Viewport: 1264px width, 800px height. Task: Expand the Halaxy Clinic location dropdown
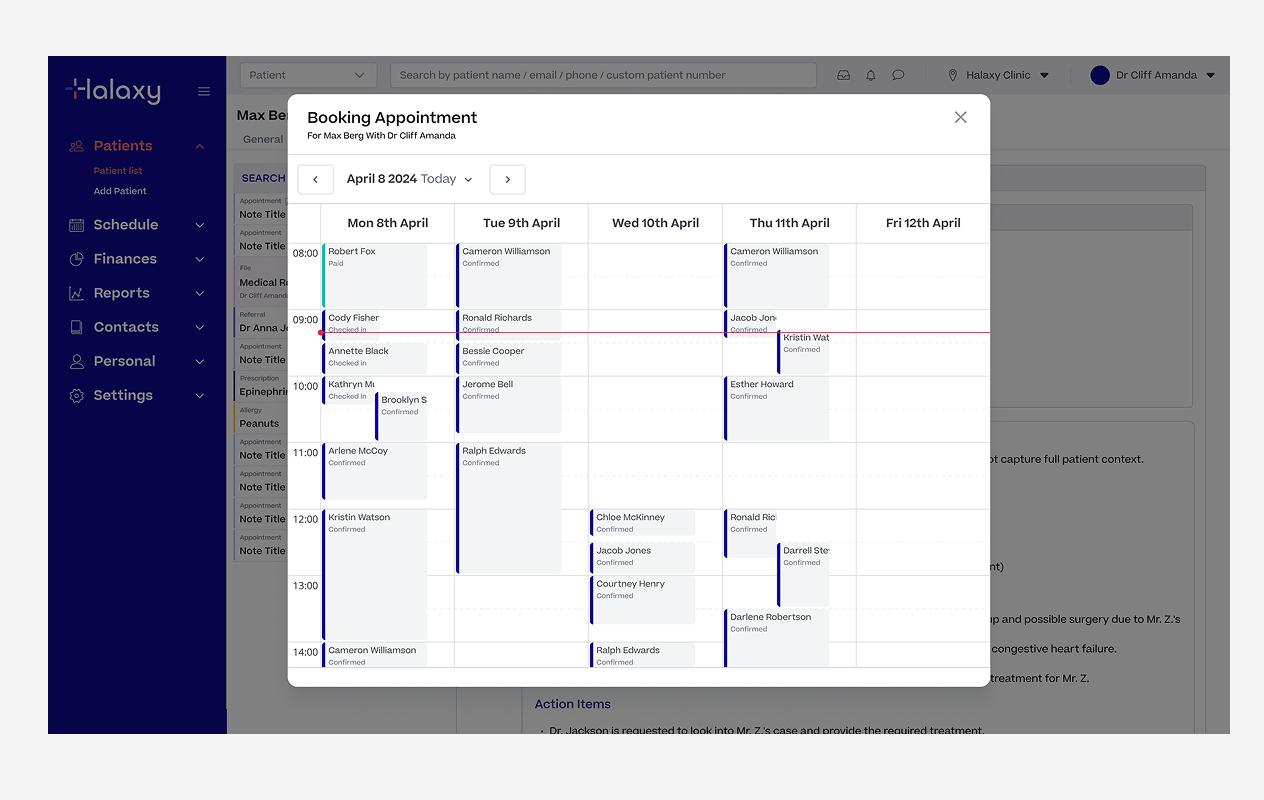[x=1044, y=75]
